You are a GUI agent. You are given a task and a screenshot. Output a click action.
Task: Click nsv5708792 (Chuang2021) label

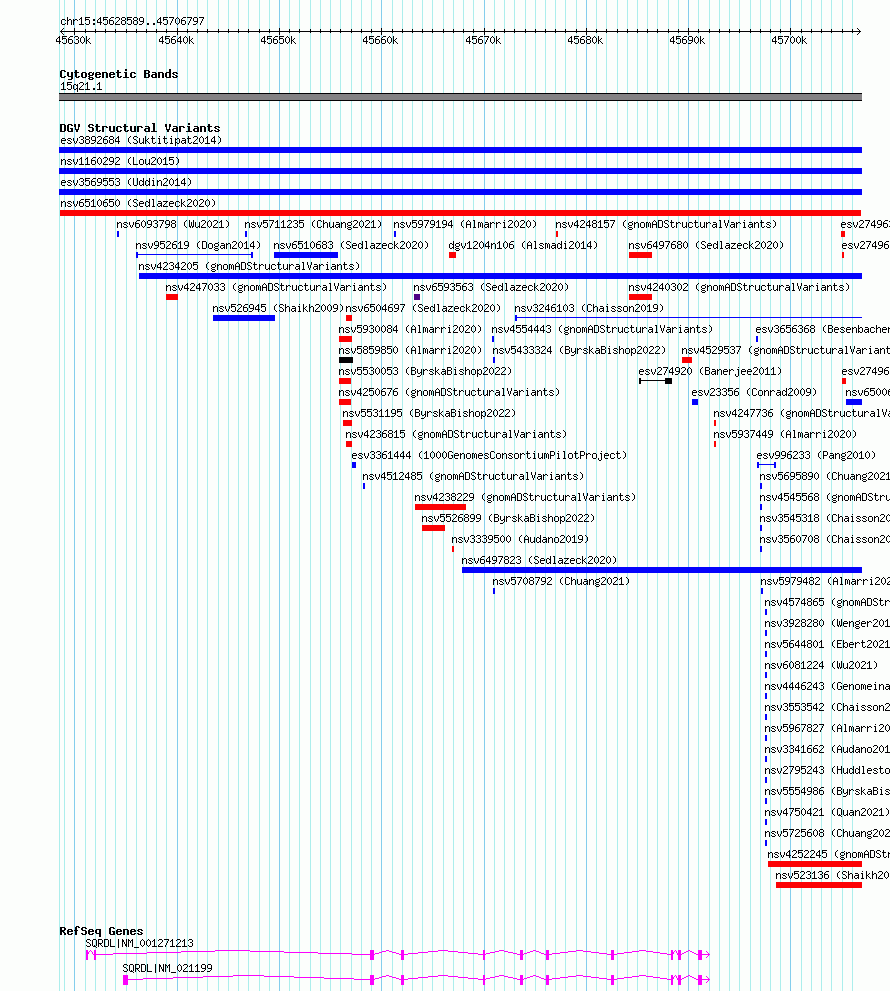tap(561, 581)
